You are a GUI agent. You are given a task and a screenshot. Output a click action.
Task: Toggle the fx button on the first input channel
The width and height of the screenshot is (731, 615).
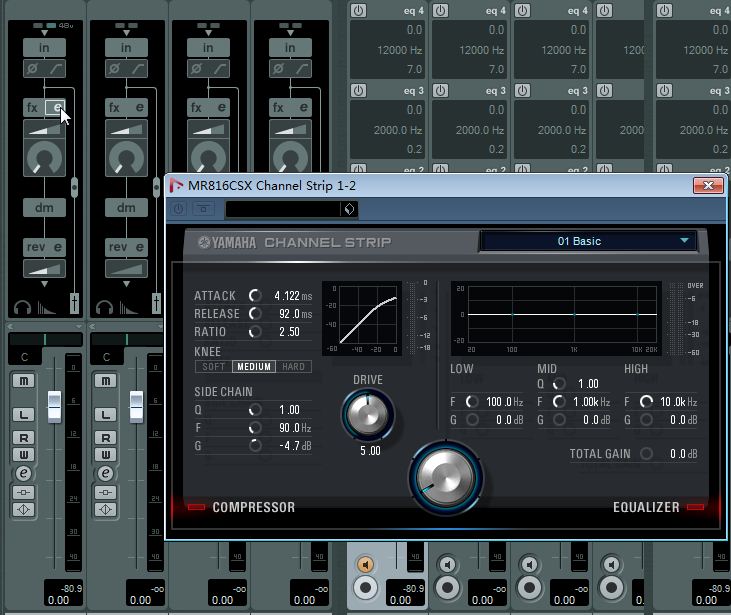(x=33, y=108)
